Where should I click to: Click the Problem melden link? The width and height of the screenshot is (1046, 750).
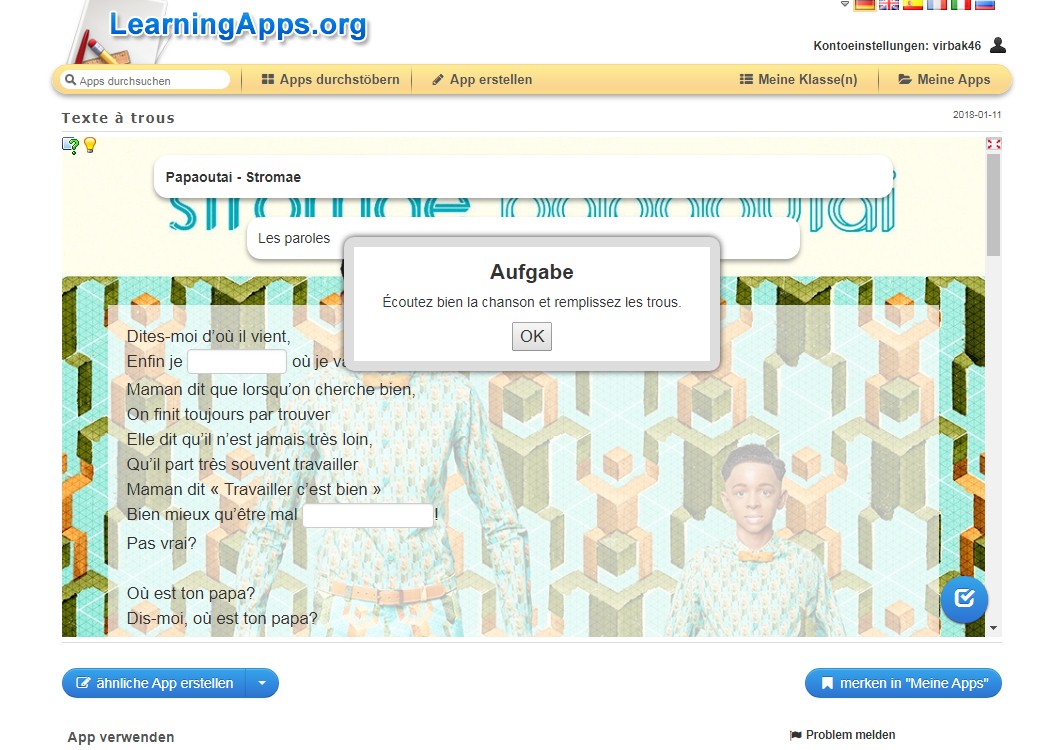(x=843, y=735)
